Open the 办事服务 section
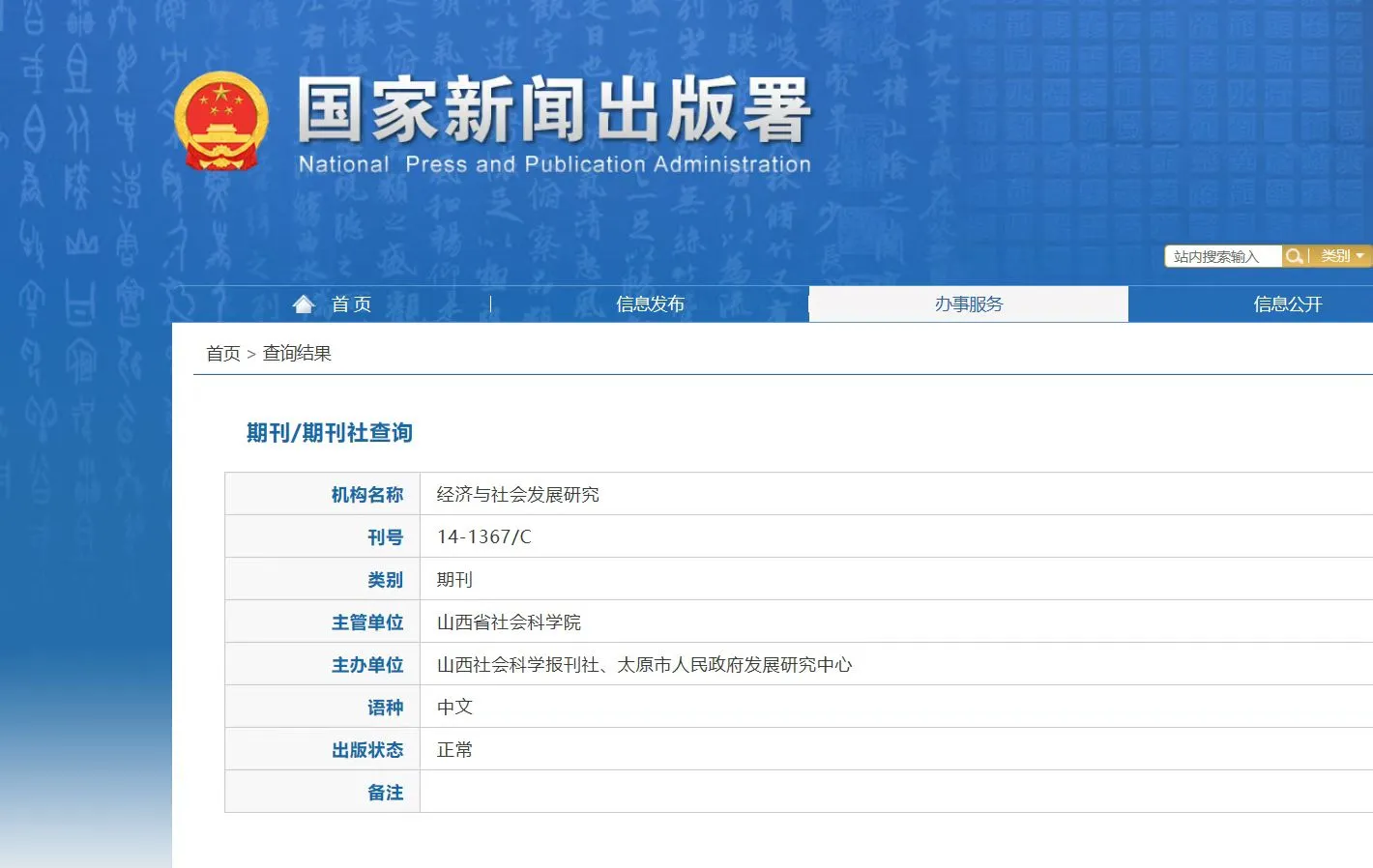 click(x=968, y=303)
